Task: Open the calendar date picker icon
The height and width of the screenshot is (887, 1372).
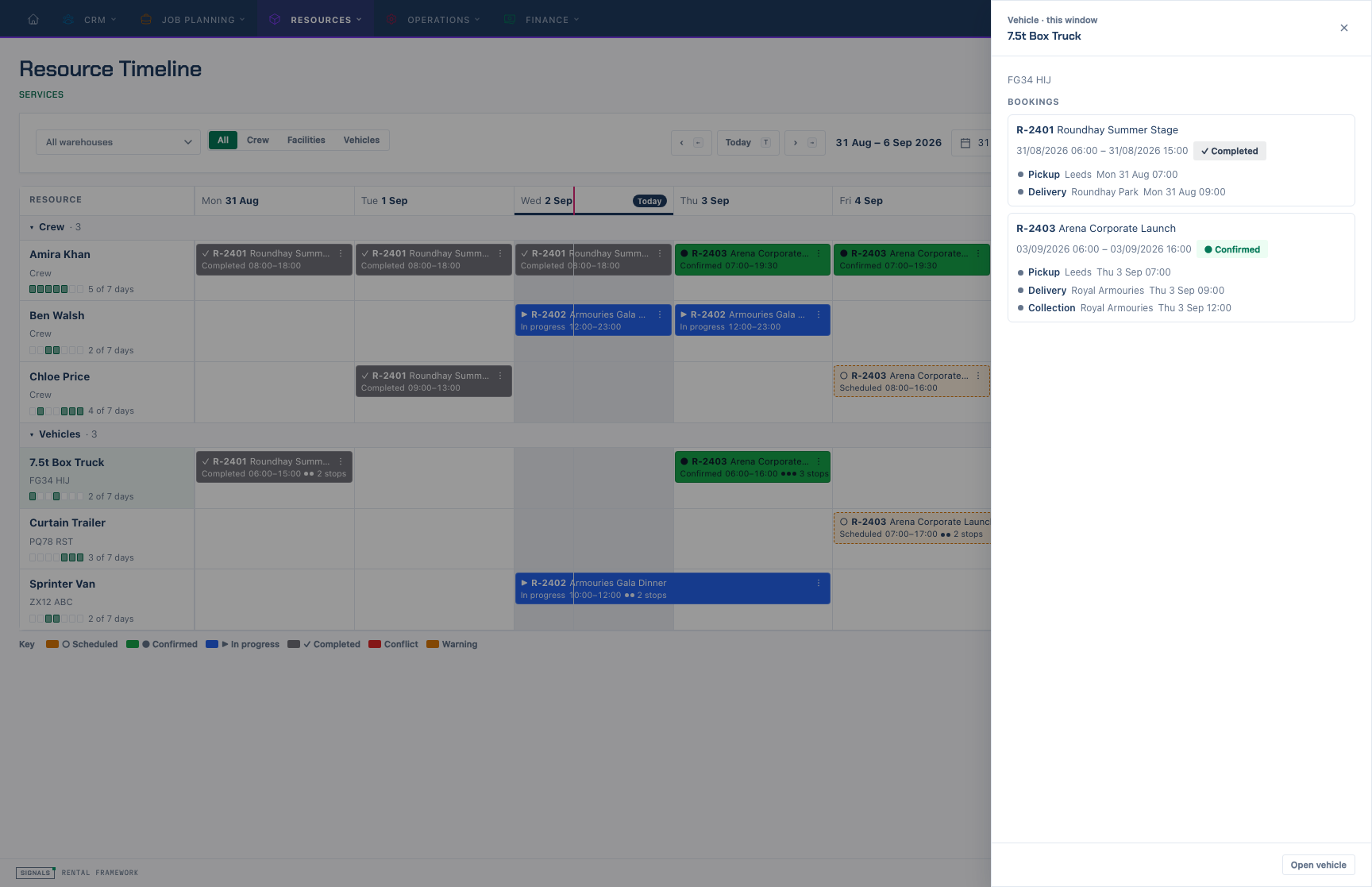Action: click(x=965, y=143)
